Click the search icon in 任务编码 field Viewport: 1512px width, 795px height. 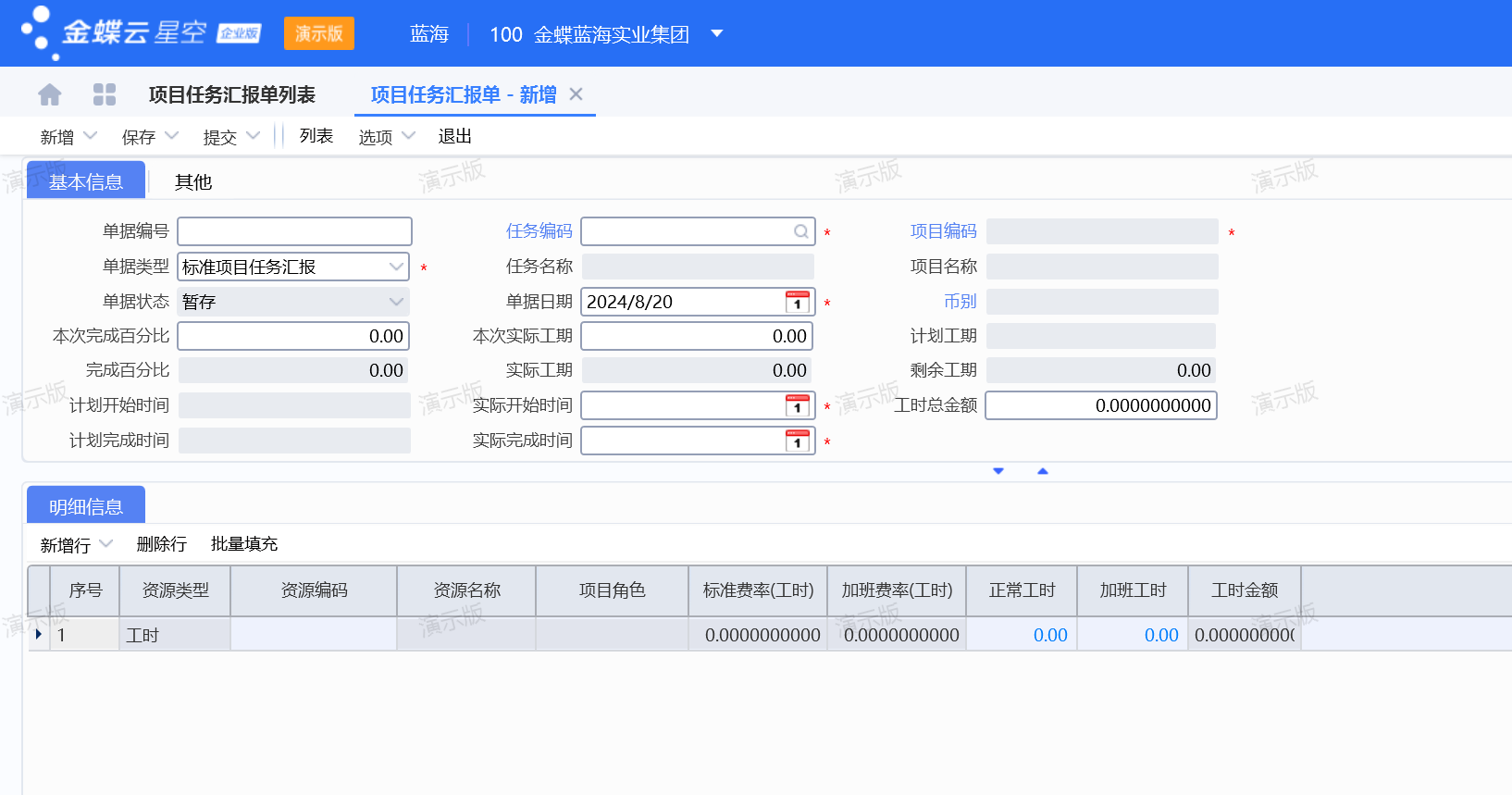pyautogui.click(x=800, y=231)
